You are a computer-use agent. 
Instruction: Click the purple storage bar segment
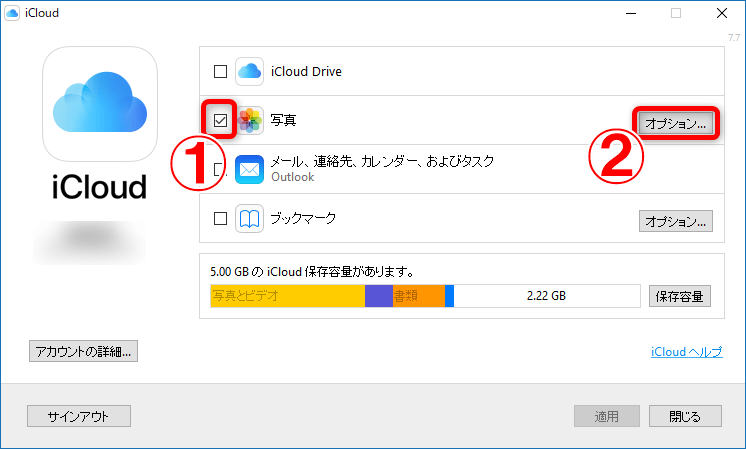(x=378, y=296)
